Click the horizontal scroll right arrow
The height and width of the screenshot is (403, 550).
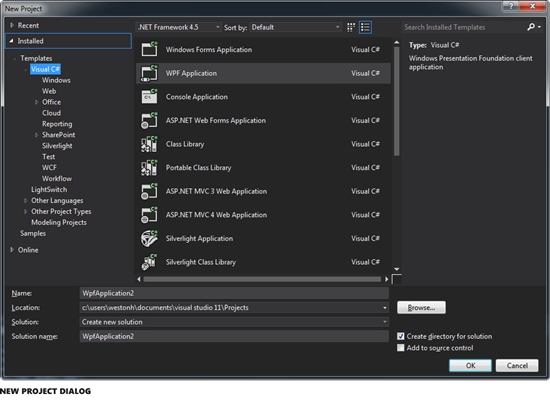tap(386, 279)
